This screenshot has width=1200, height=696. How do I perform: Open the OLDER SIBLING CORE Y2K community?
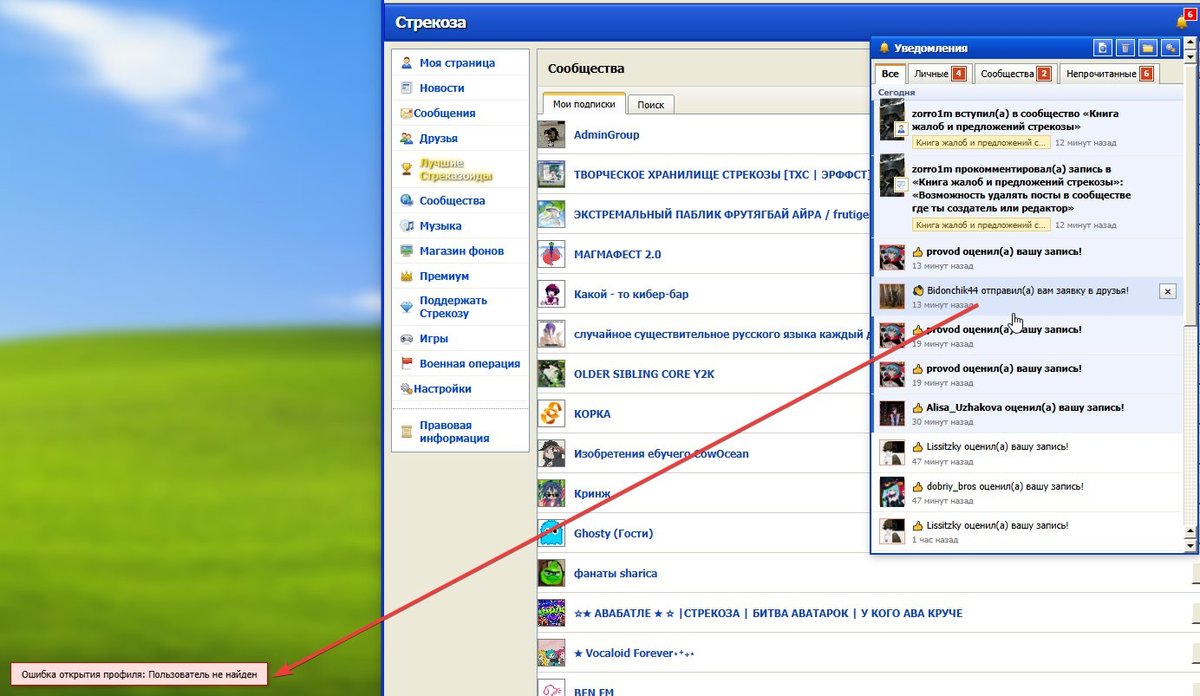click(644, 374)
